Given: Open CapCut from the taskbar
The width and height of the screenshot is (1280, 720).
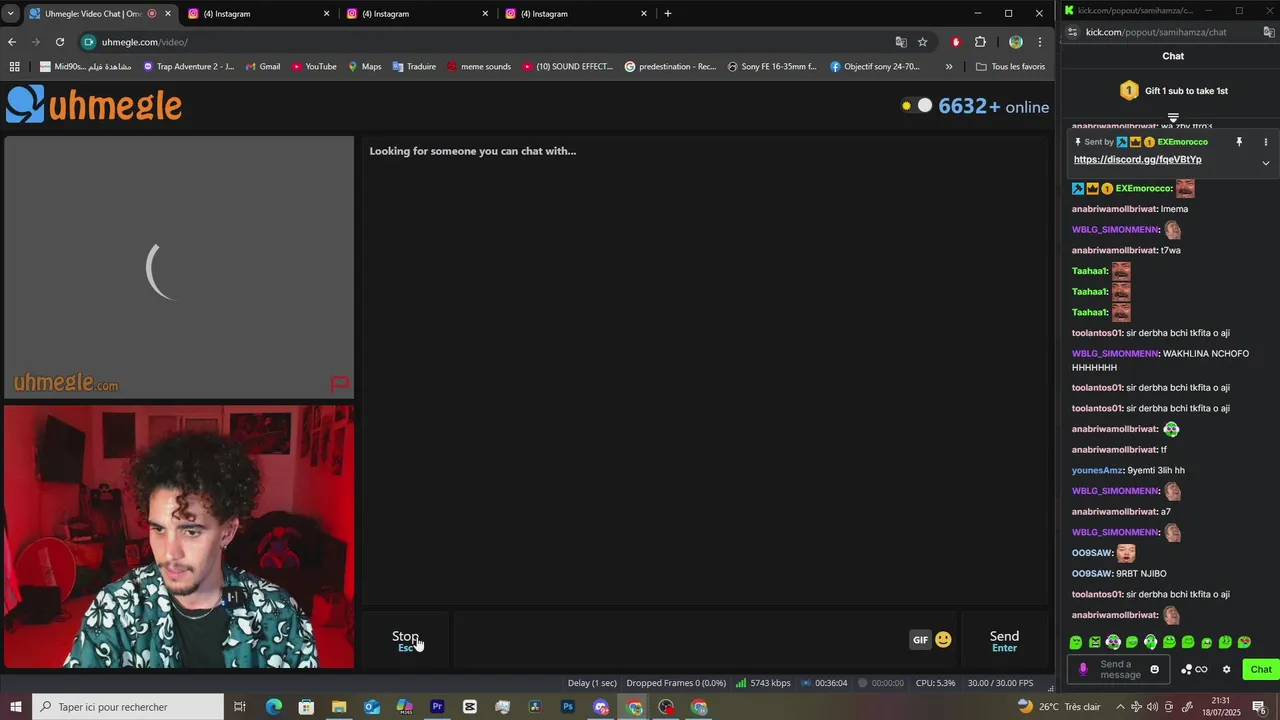Looking at the screenshot, I should [x=470, y=707].
